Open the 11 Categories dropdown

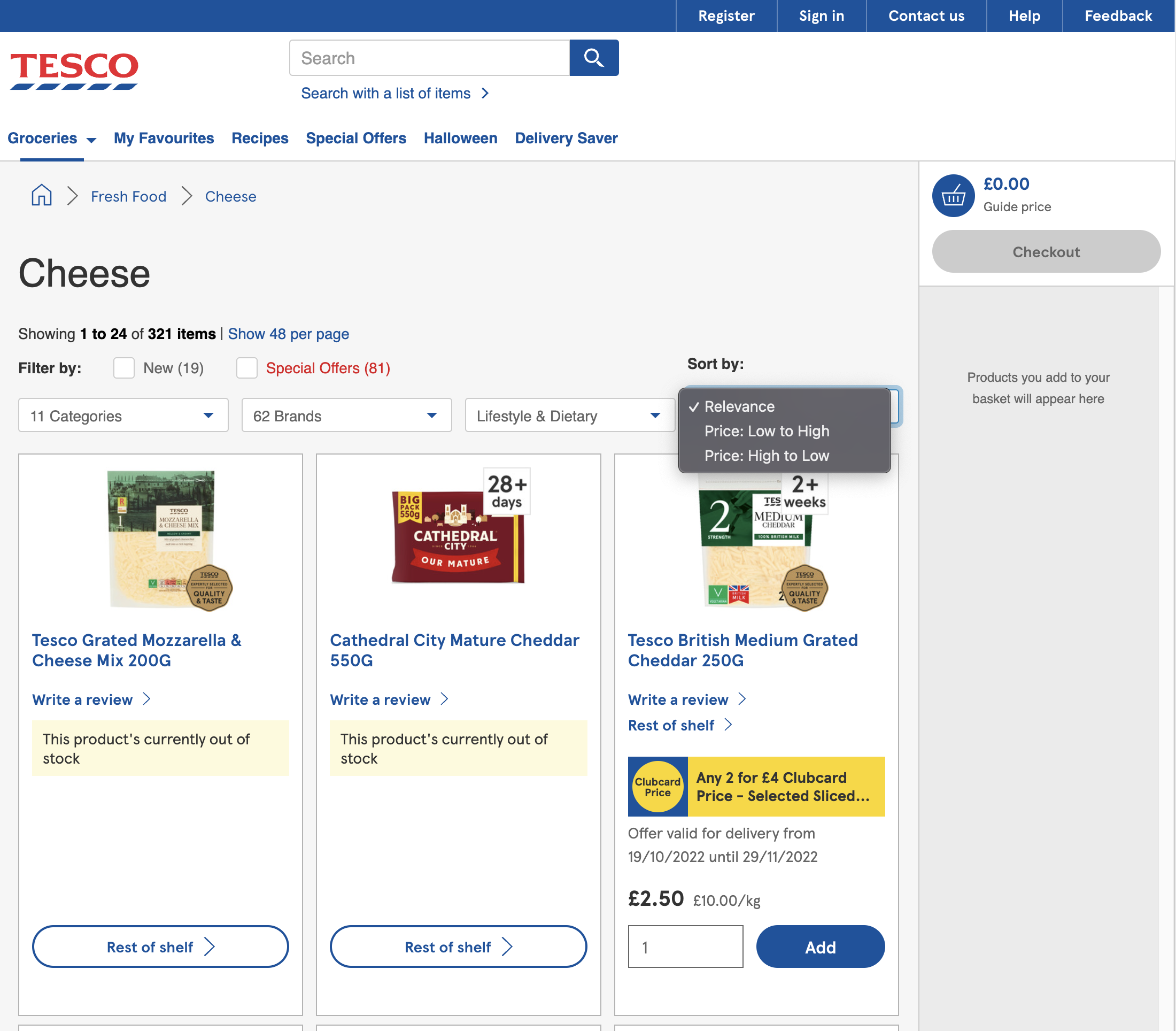pos(122,415)
